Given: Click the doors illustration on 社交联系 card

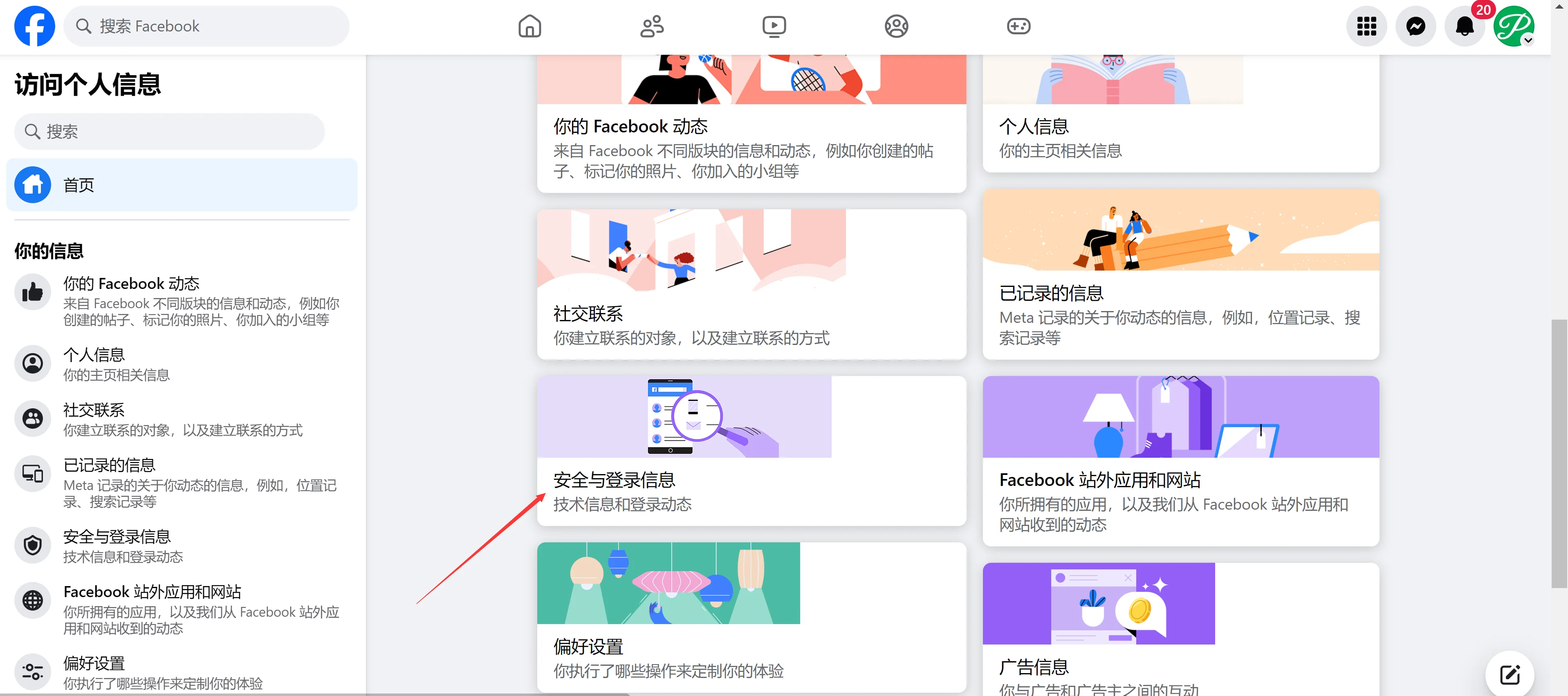Looking at the screenshot, I should click(x=691, y=250).
